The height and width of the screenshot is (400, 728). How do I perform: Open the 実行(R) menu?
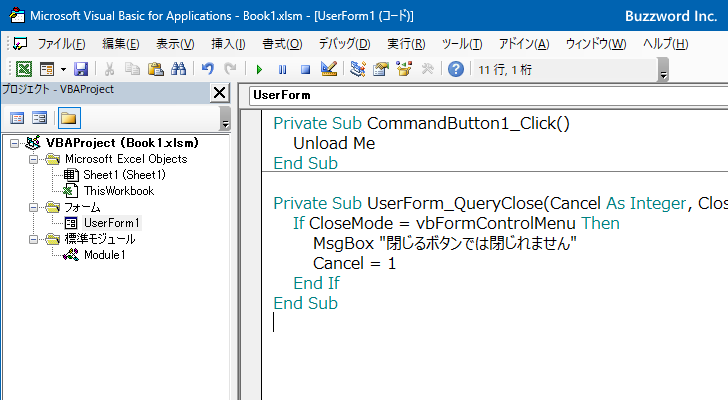point(406,44)
